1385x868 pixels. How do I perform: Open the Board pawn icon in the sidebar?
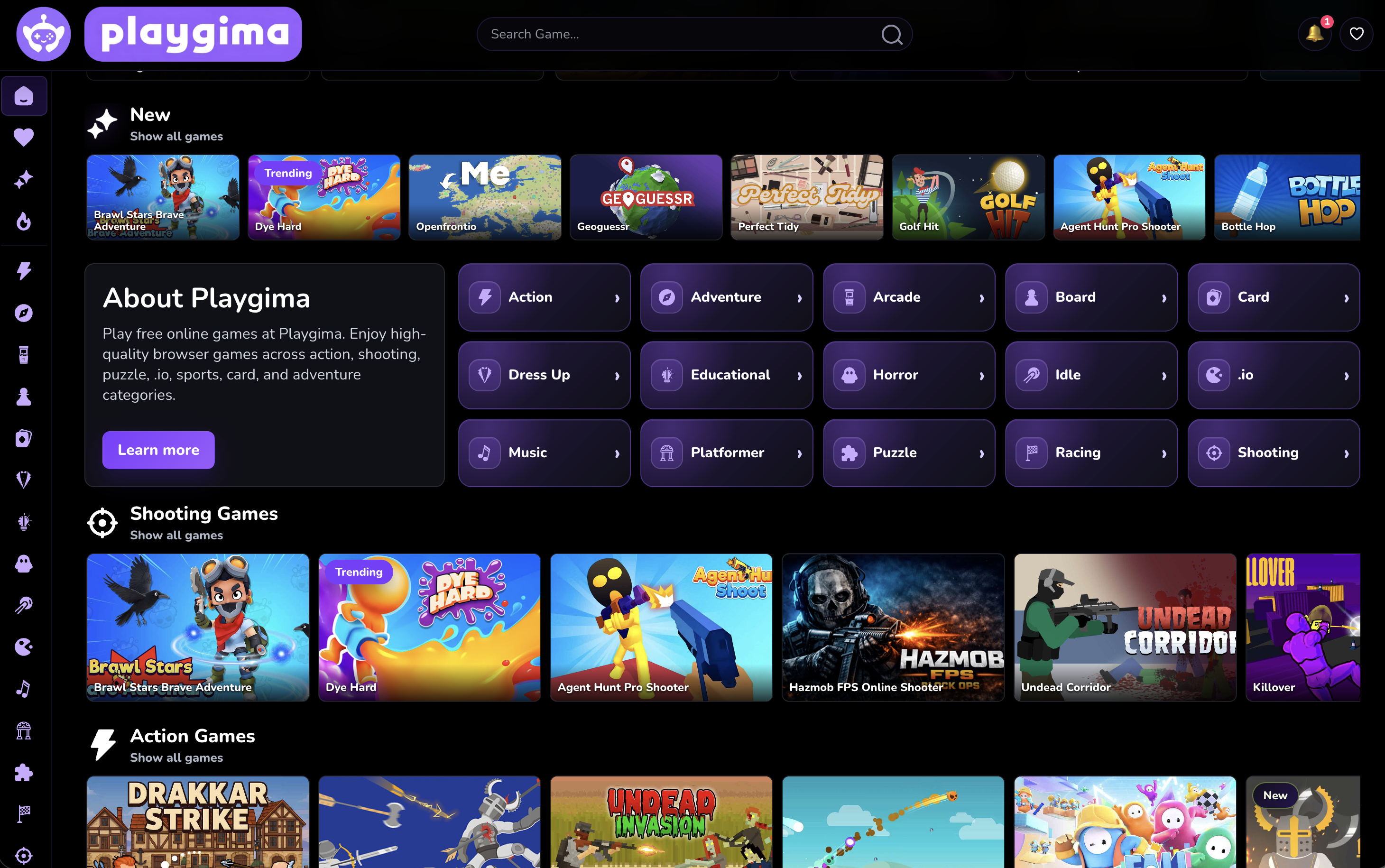tap(24, 397)
